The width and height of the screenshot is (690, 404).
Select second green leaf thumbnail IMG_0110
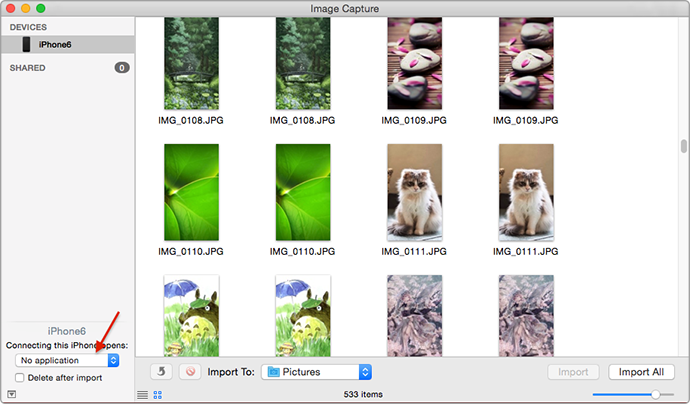coord(303,192)
